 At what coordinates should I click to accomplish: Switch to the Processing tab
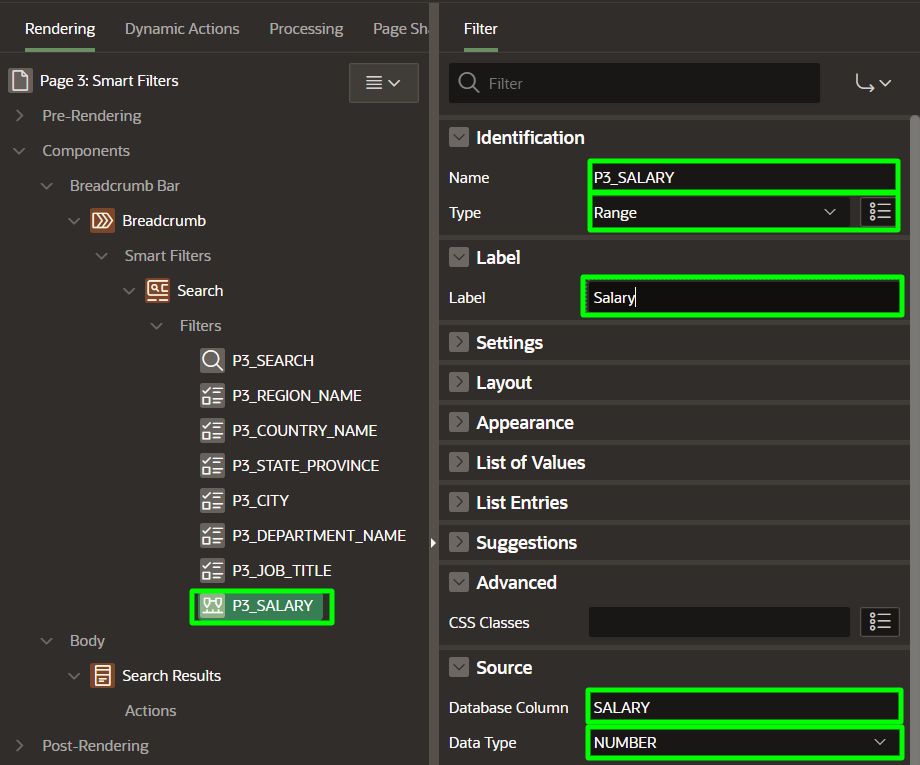pos(306,29)
